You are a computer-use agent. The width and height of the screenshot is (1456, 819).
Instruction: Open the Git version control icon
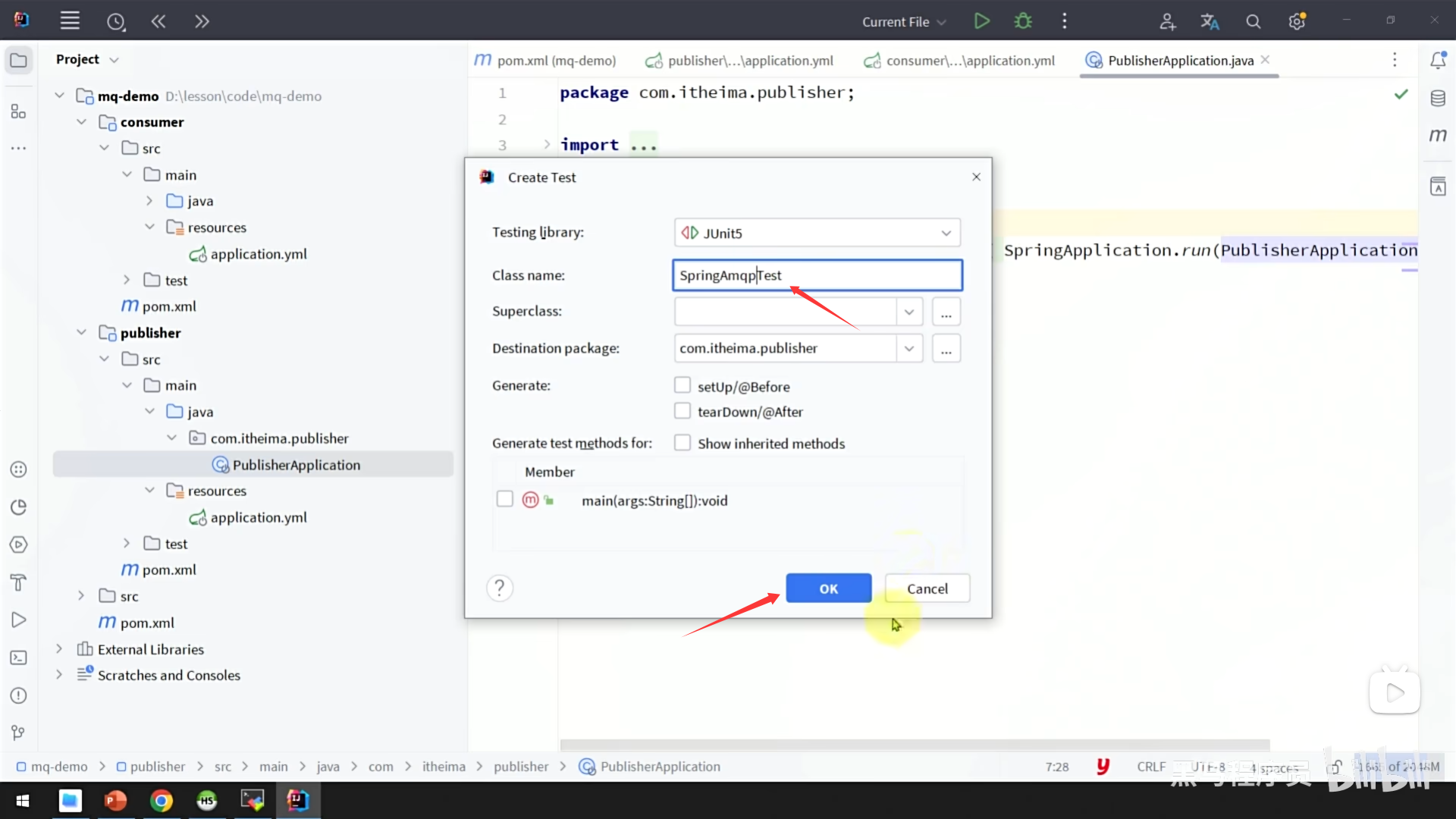pos(19,733)
